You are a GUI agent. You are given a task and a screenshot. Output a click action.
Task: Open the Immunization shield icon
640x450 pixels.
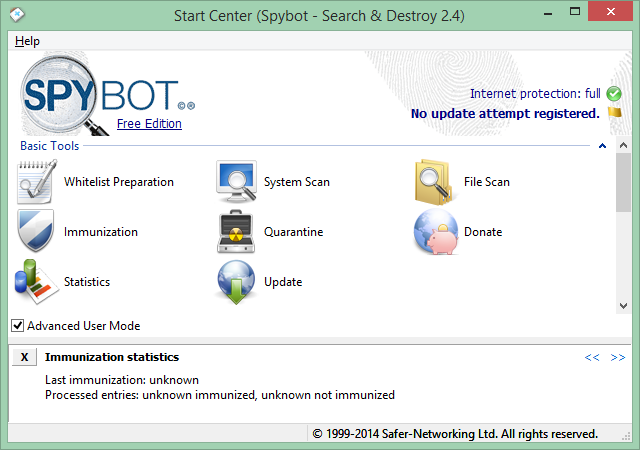point(36,231)
